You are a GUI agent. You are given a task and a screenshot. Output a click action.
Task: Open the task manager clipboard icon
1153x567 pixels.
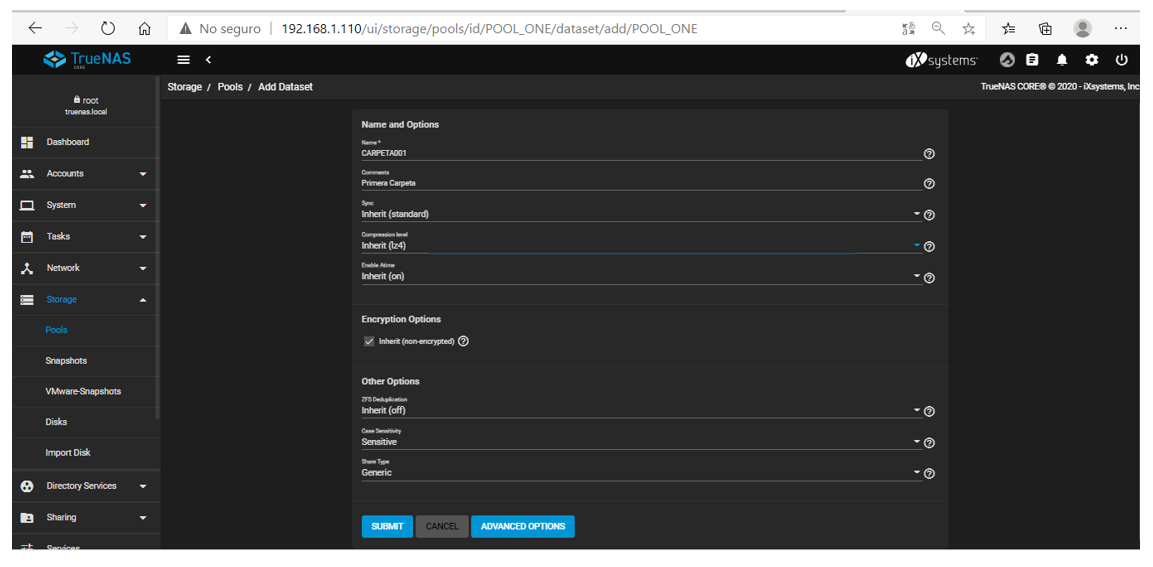click(1033, 60)
